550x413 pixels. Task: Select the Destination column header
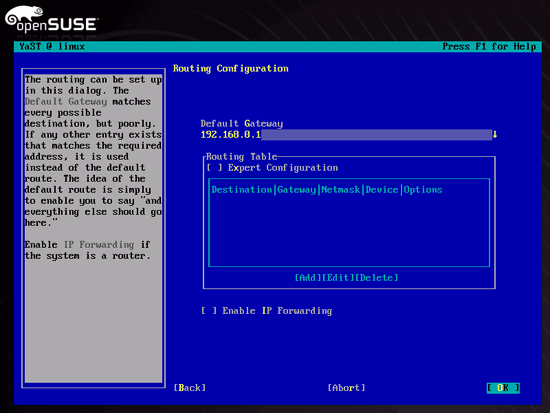pyautogui.click(x=242, y=190)
